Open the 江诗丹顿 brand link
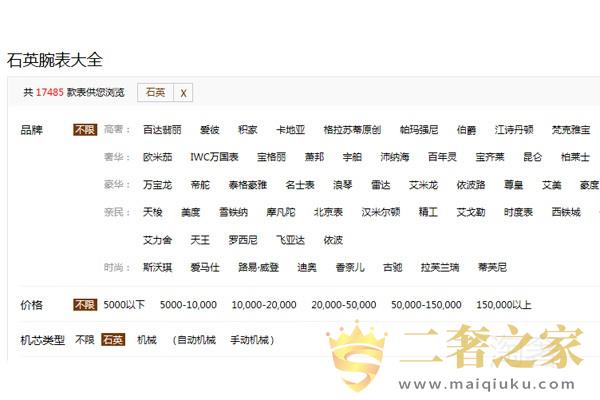This screenshot has height=400, width=600. (514, 130)
